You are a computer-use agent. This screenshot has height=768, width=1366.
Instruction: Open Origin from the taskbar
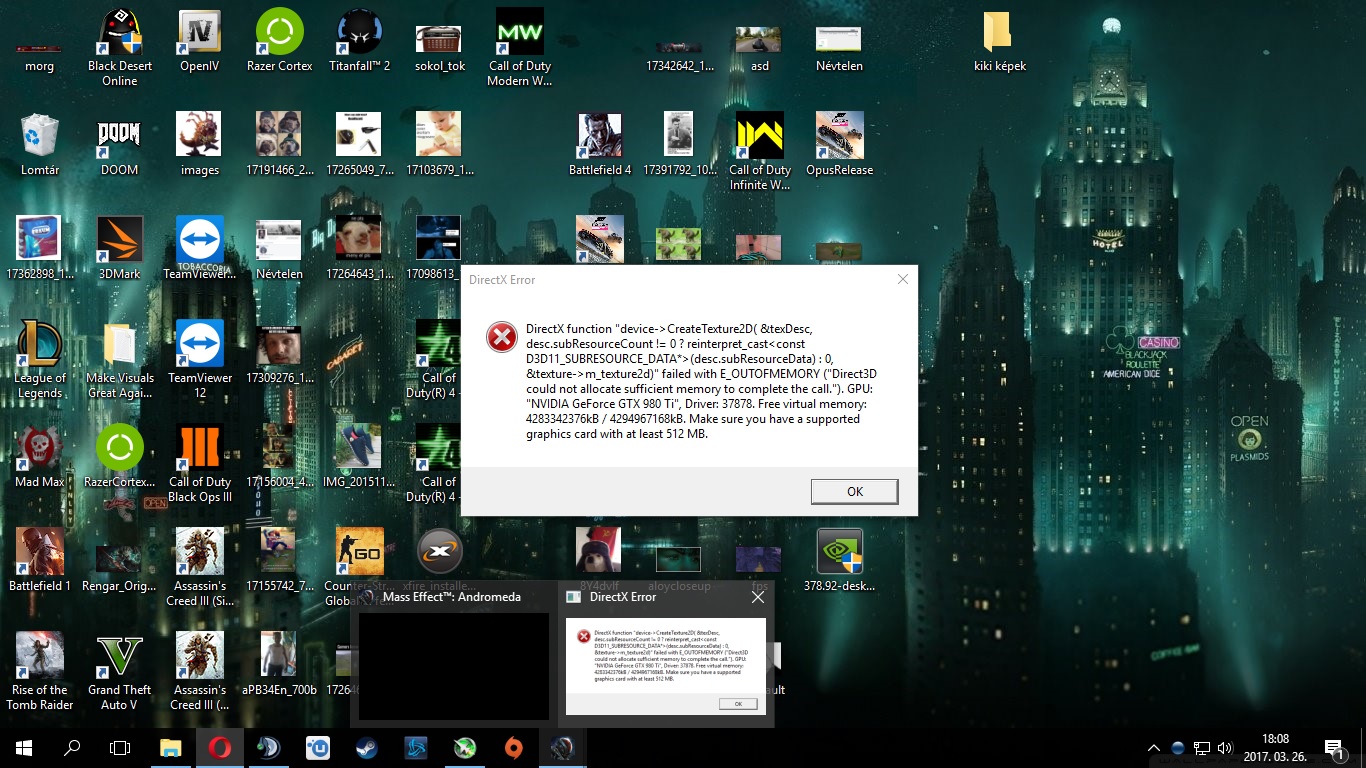pos(512,747)
